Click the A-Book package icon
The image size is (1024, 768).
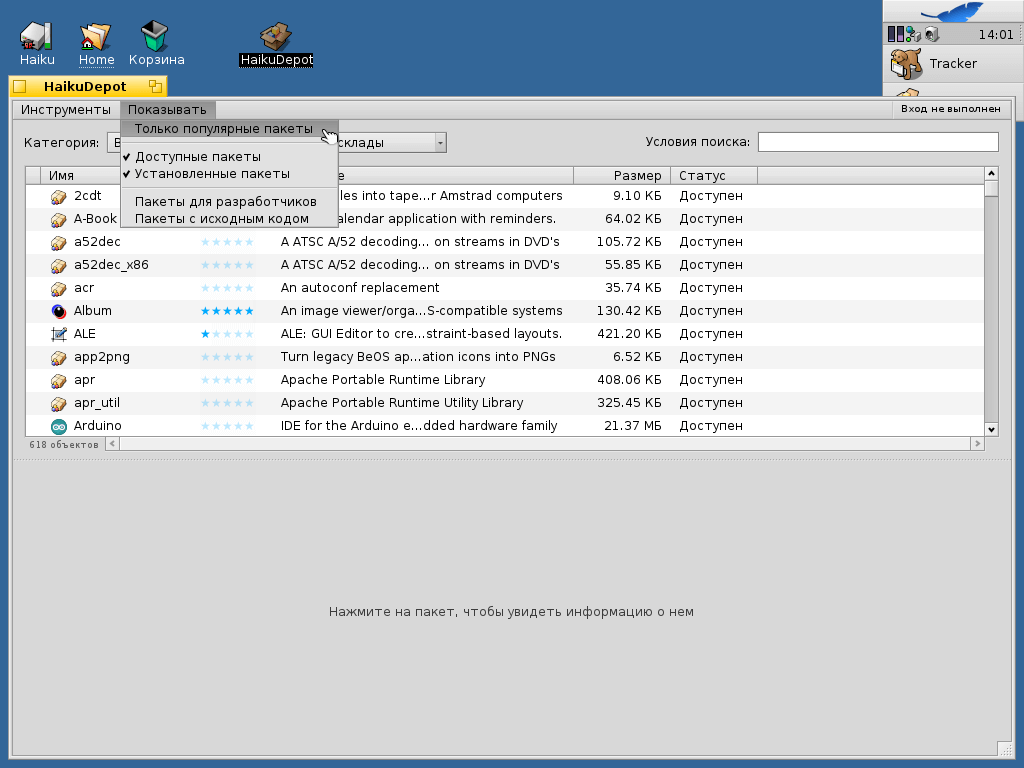(59, 219)
